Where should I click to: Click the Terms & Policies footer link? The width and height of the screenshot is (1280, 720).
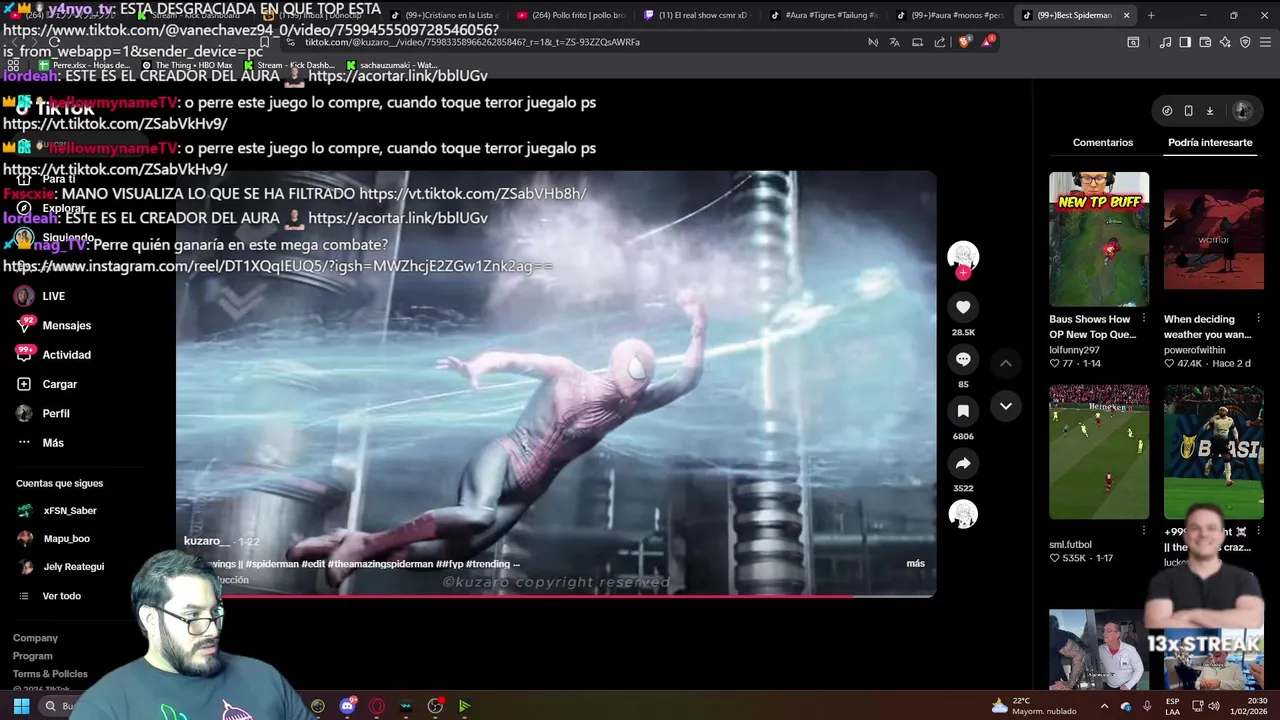click(50, 674)
